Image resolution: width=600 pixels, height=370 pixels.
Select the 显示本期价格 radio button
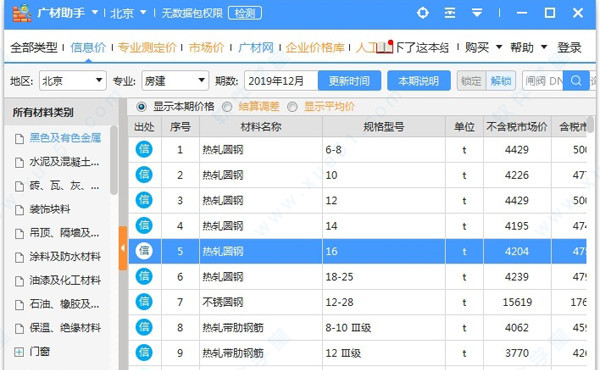pyautogui.click(x=141, y=107)
